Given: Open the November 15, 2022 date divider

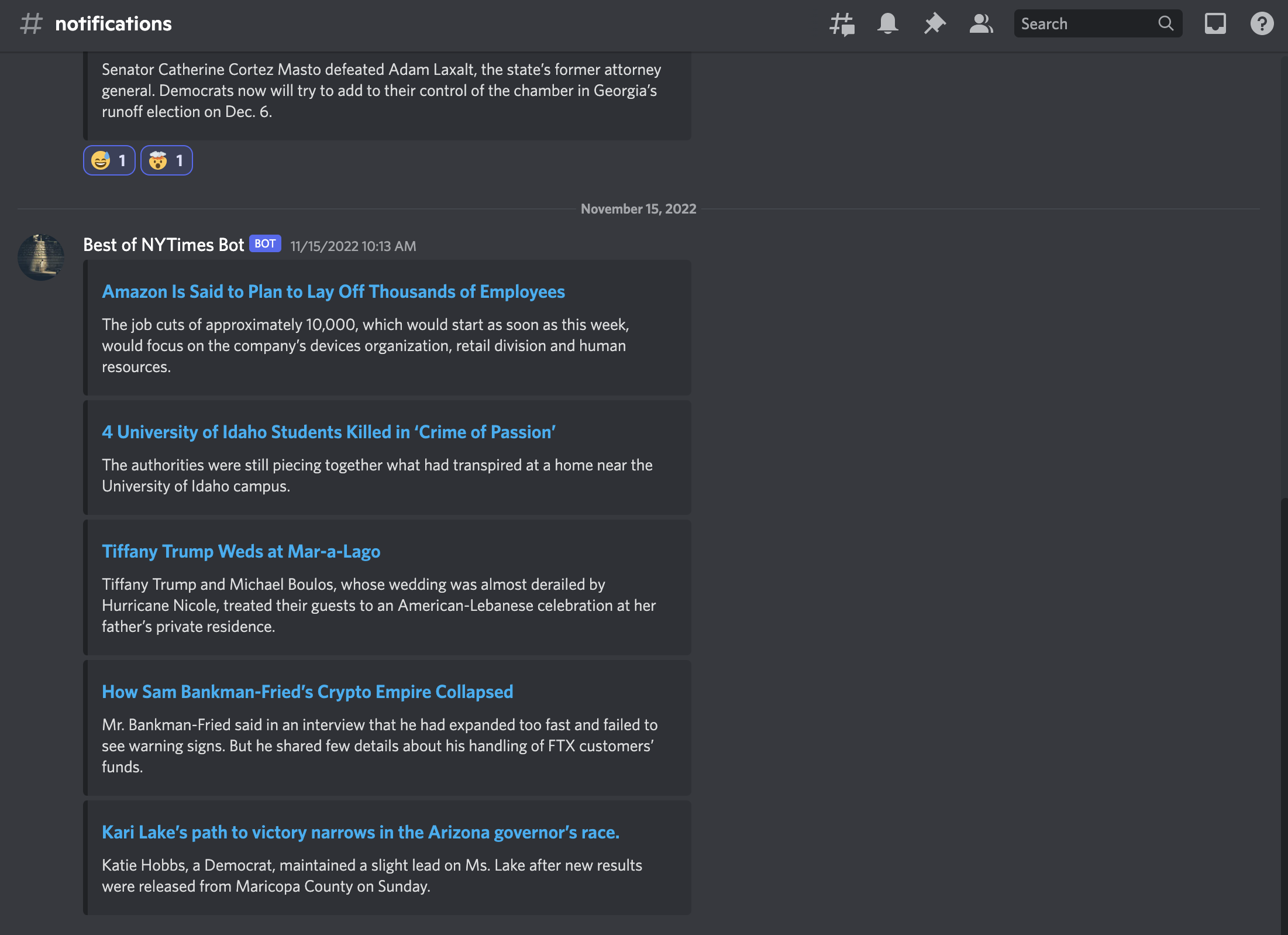Looking at the screenshot, I should pos(639,208).
